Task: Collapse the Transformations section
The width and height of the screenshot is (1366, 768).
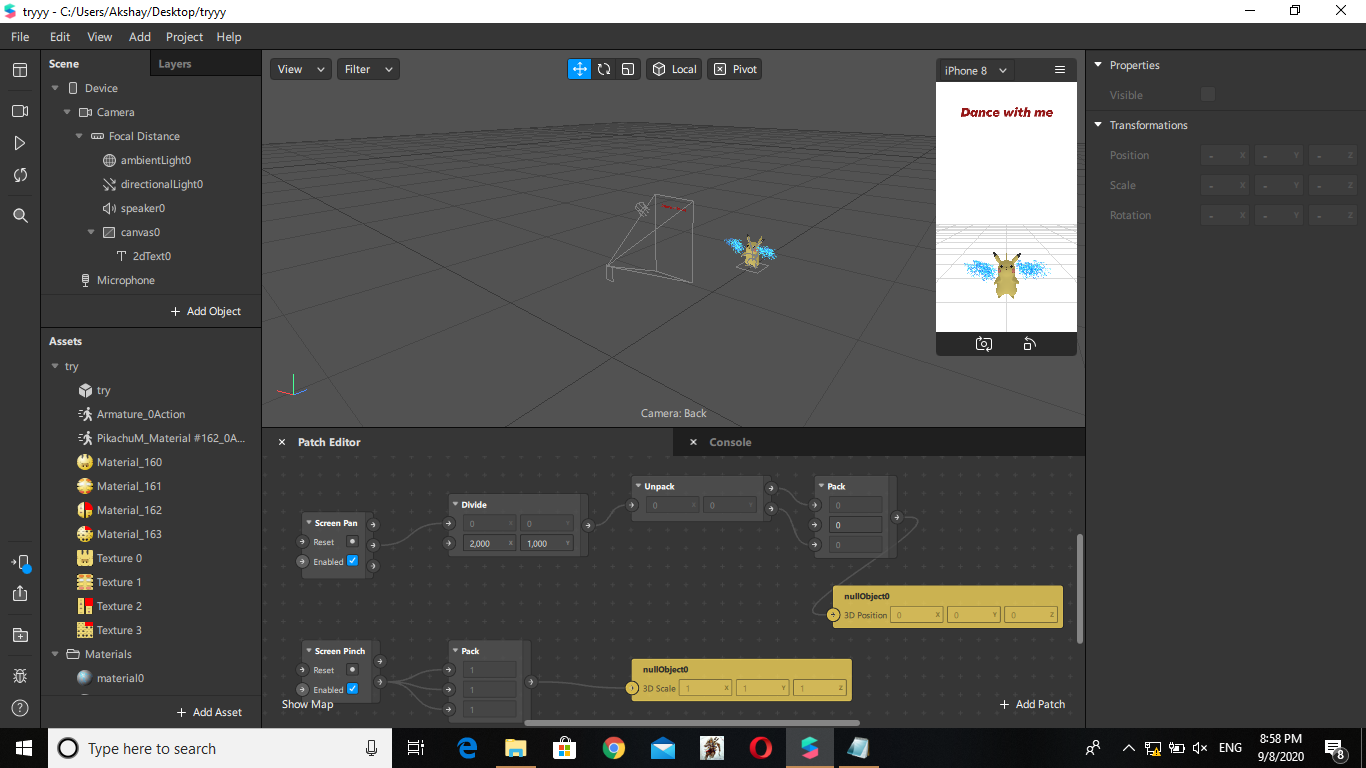Action: pos(1097,125)
